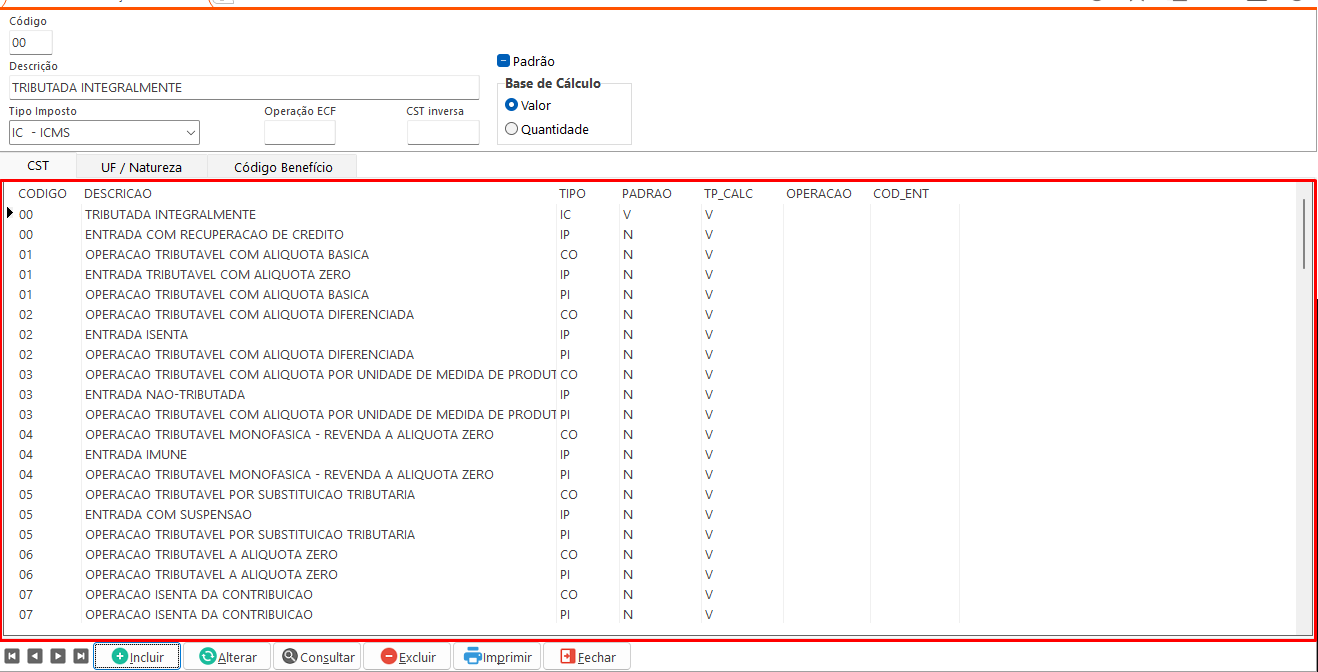Click the Descrição text field

[x=244, y=88]
